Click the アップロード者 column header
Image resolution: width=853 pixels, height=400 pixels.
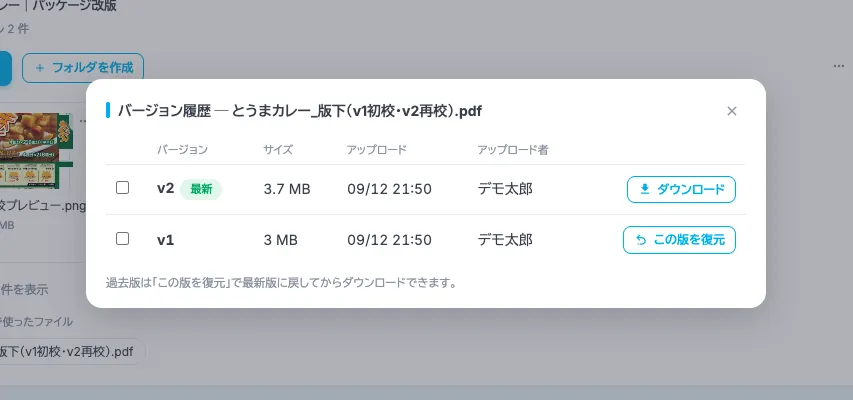(x=512, y=150)
